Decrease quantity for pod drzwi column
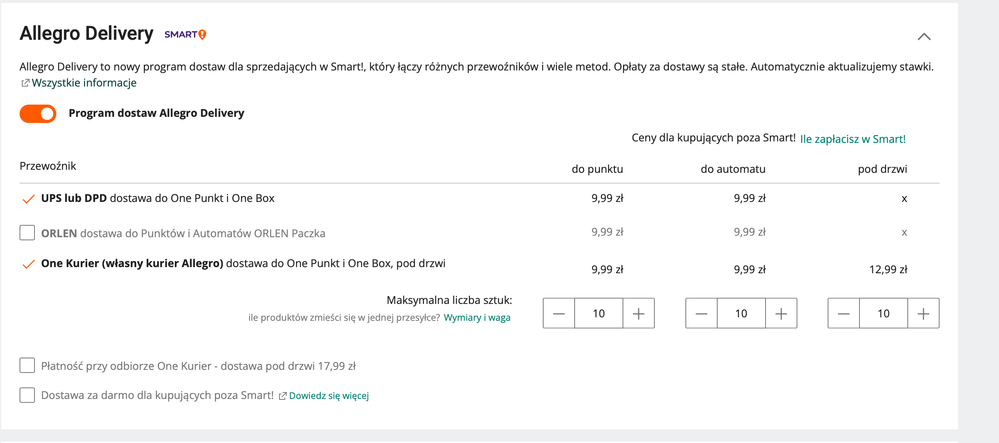Image resolution: width=999 pixels, height=443 pixels. coord(844,314)
